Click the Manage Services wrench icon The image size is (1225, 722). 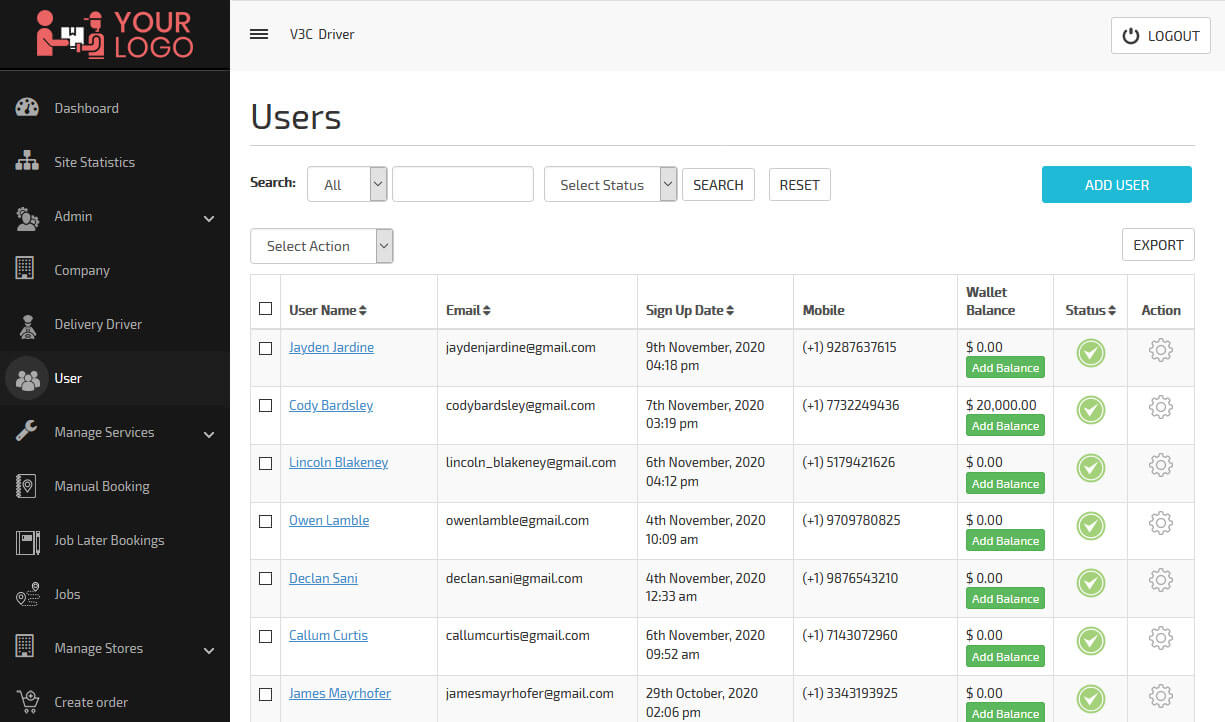pos(27,432)
